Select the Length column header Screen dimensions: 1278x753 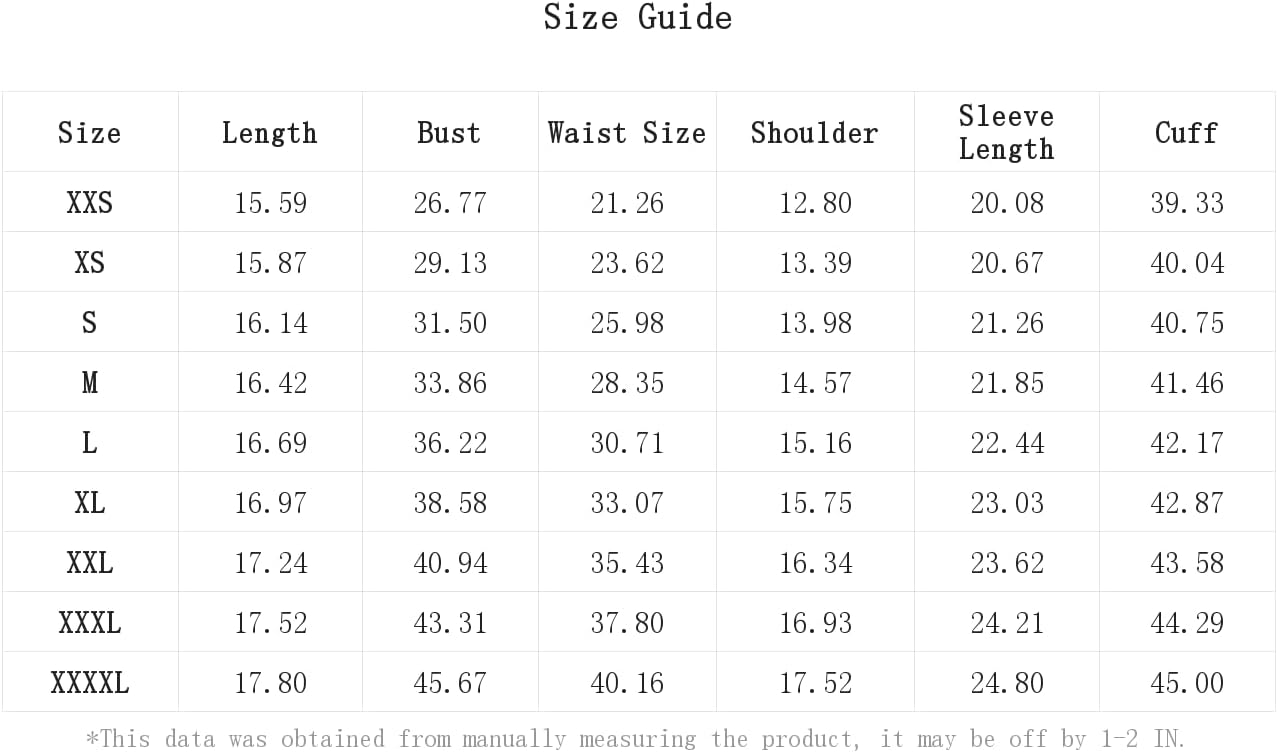pyautogui.click(x=270, y=133)
